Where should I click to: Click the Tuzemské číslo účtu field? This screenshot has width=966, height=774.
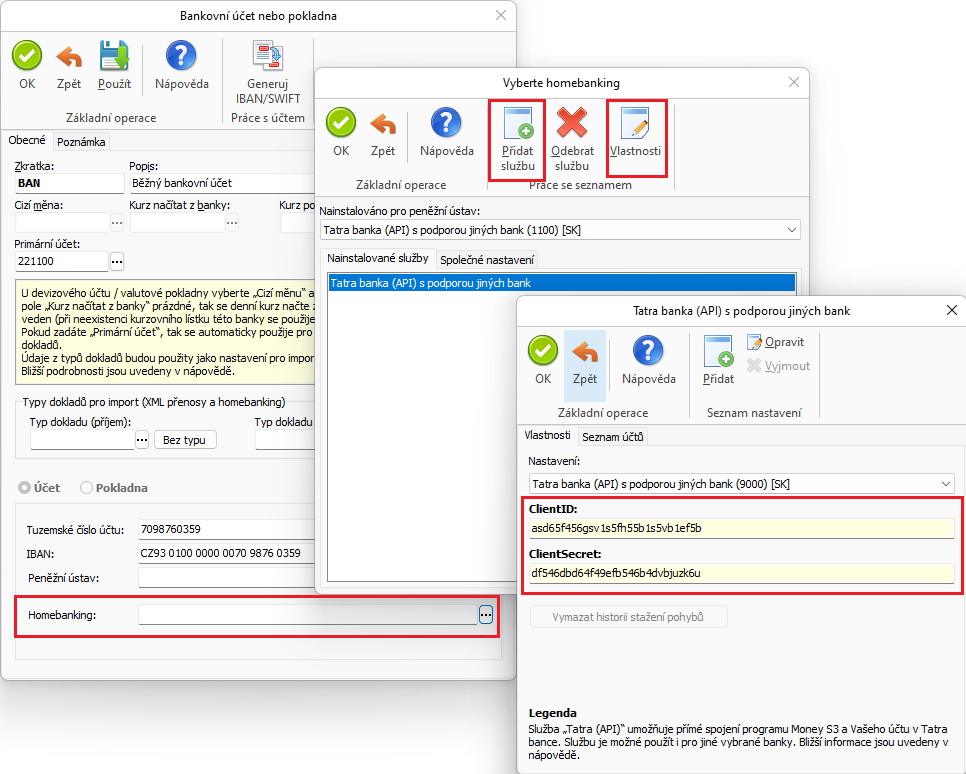tap(227, 529)
